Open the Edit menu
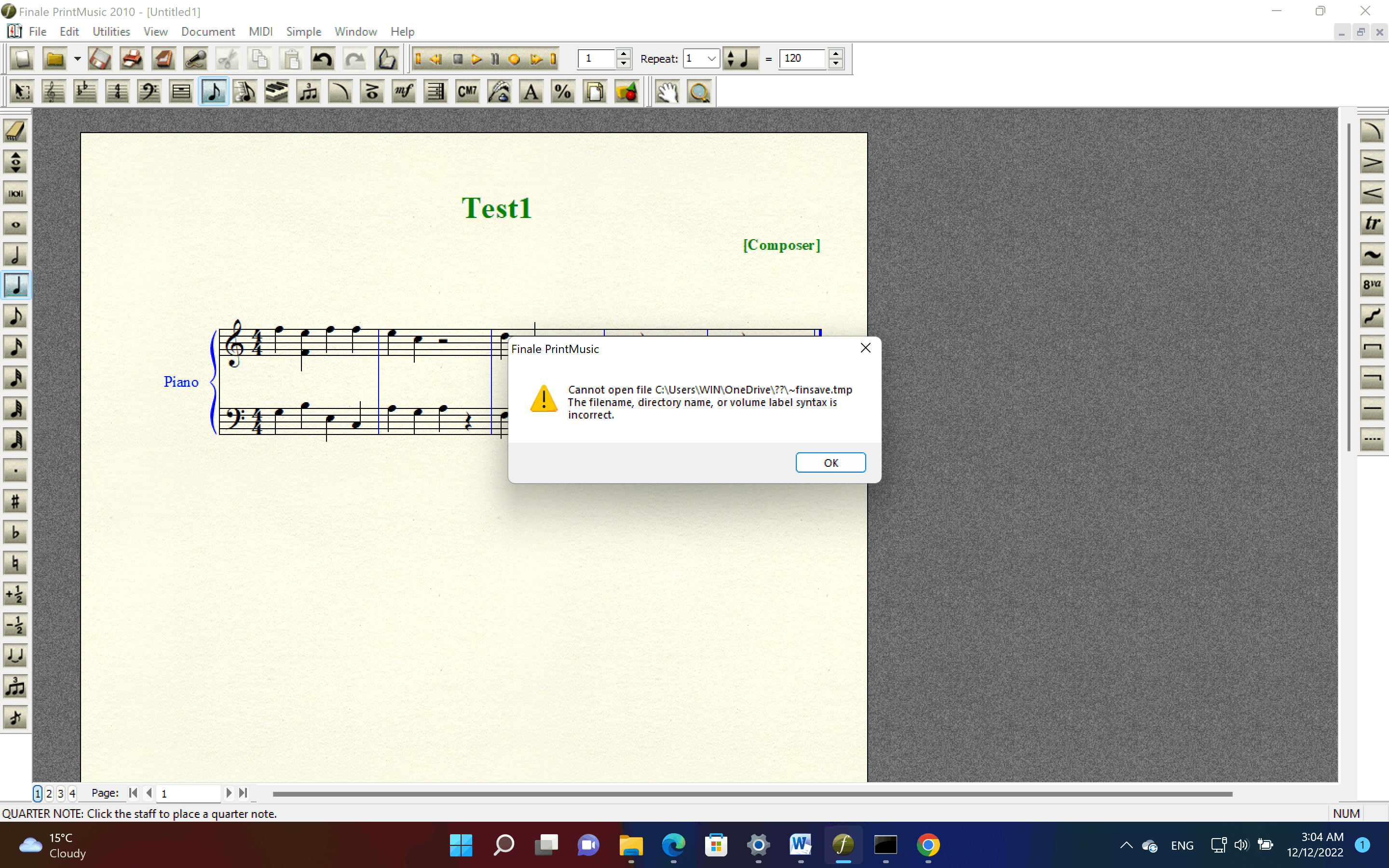 (69, 31)
